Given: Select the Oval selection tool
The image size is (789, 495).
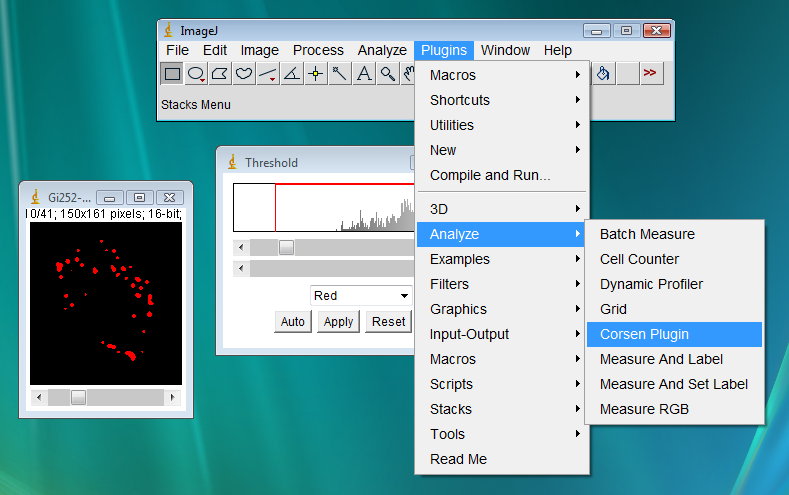Looking at the screenshot, I should click(x=196, y=74).
